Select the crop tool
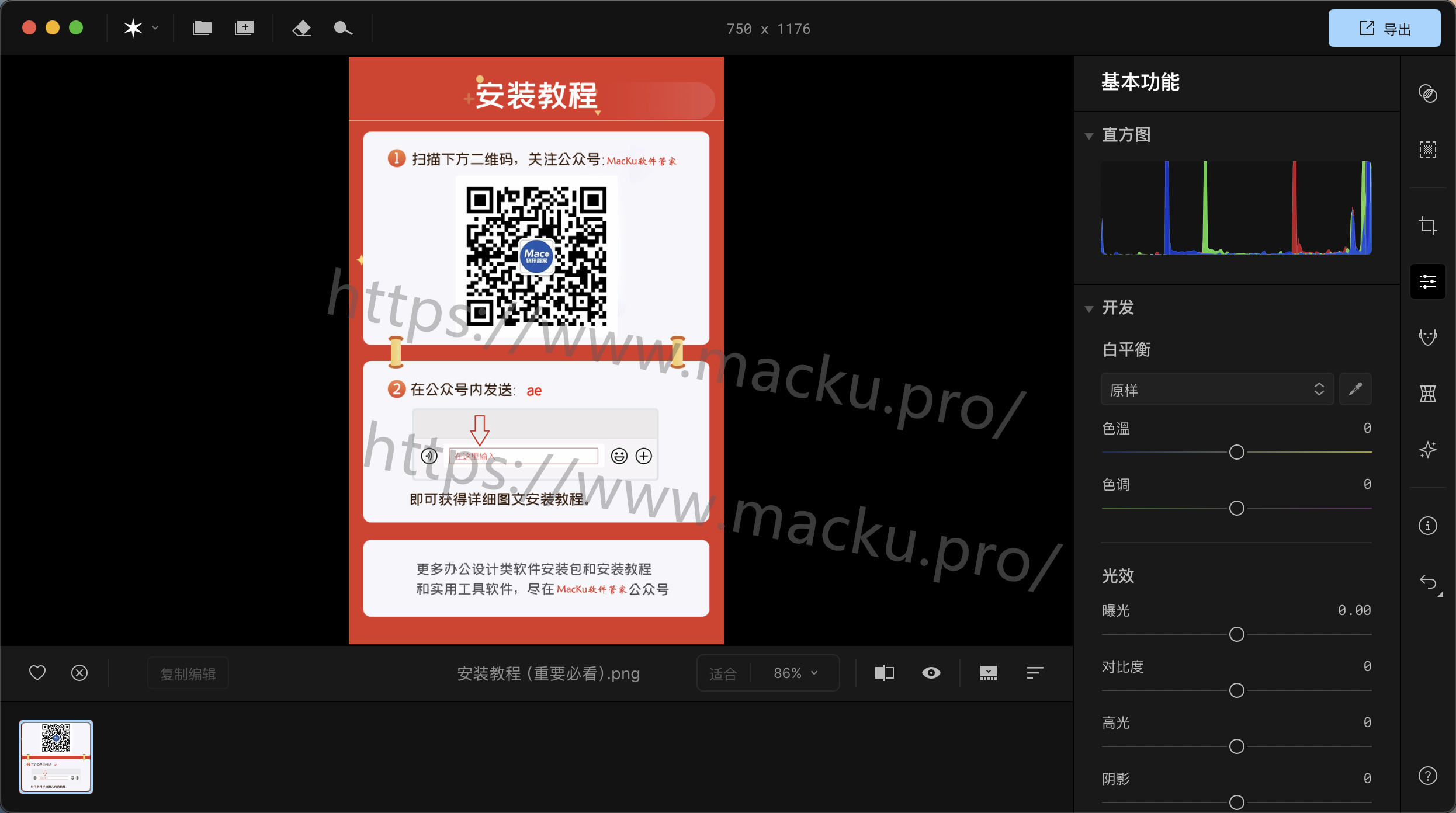 (1428, 225)
